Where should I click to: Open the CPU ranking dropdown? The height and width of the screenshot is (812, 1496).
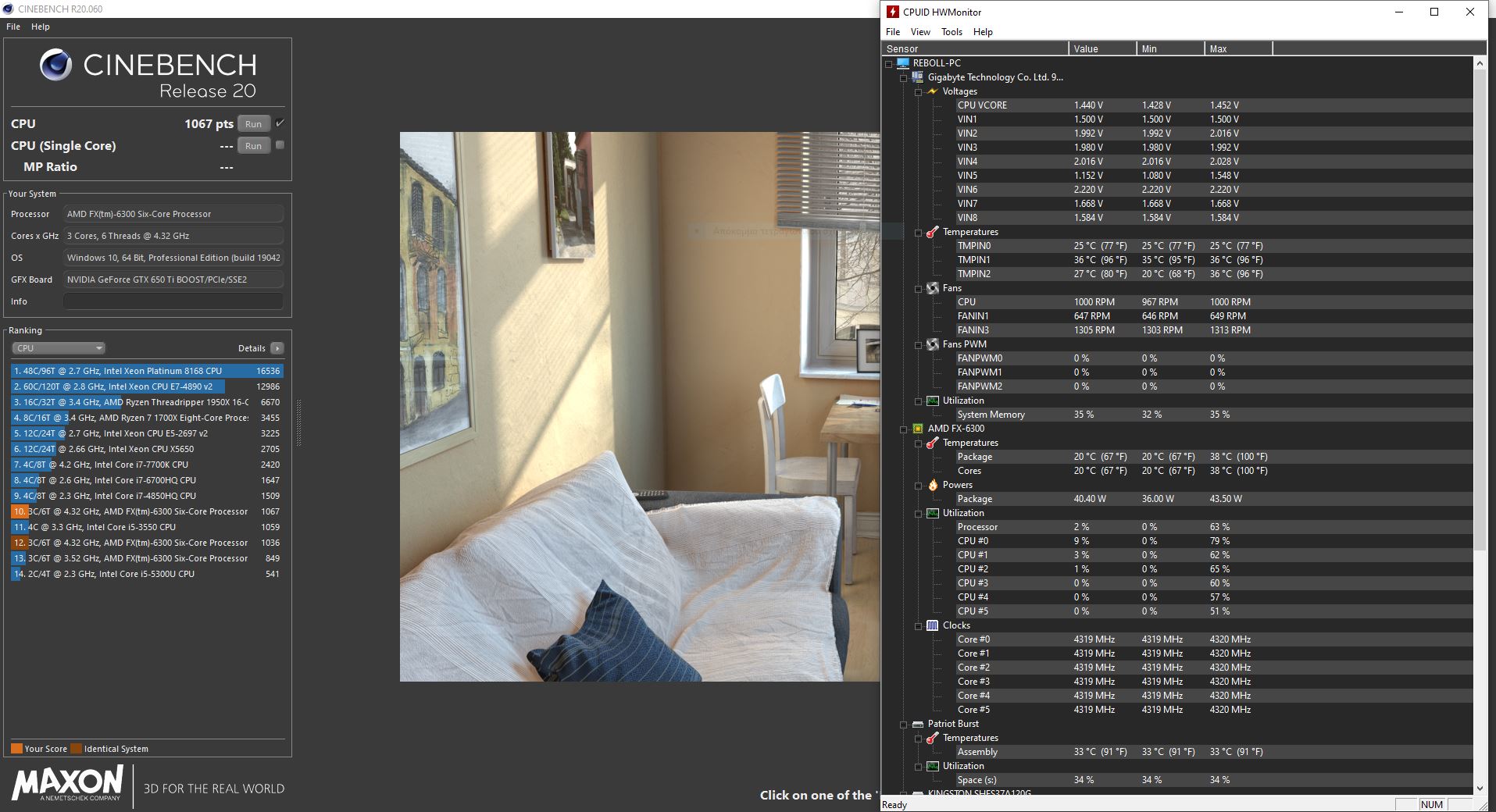(x=59, y=348)
